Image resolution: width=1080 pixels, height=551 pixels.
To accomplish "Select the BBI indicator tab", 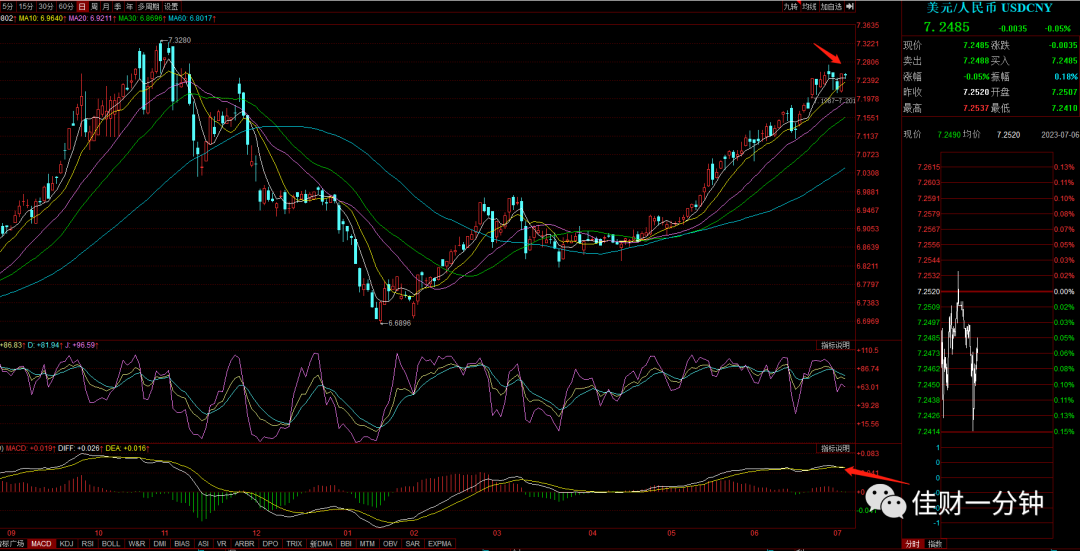I will pos(348,543).
